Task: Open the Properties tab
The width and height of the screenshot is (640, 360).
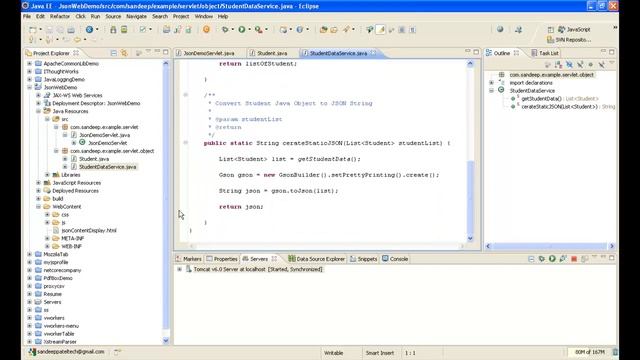Action: [222, 259]
